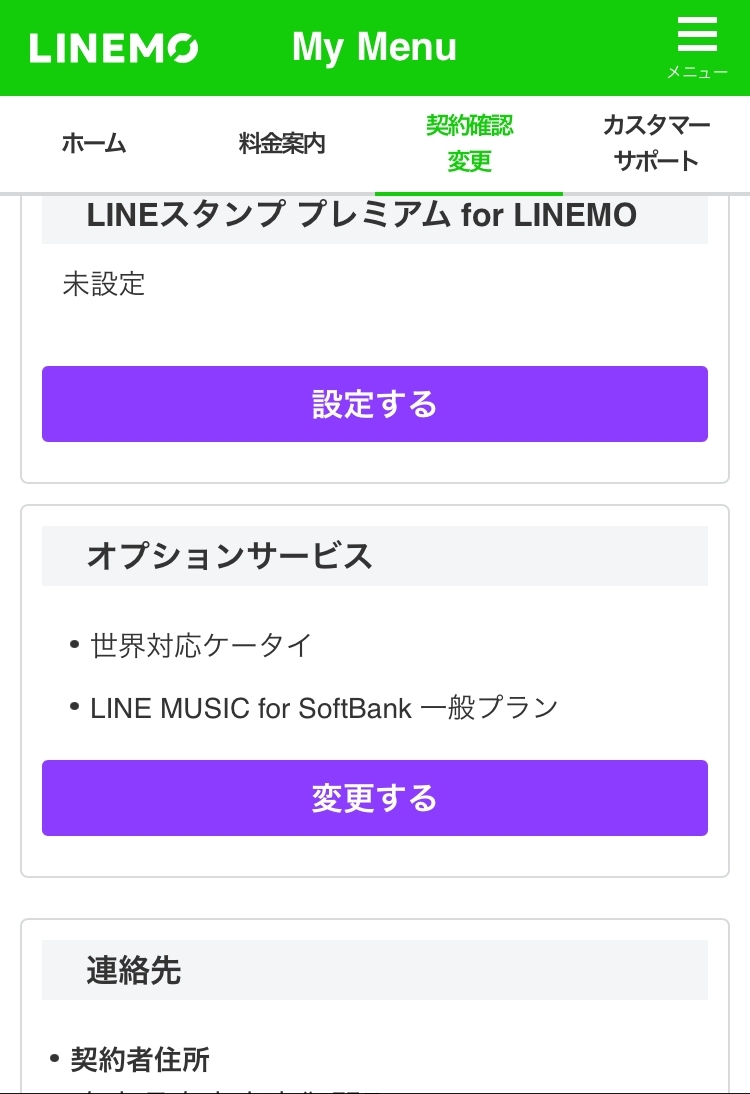Click the メニュー label under hamburger icon
The width and height of the screenshot is (750, 1094).
697,73
